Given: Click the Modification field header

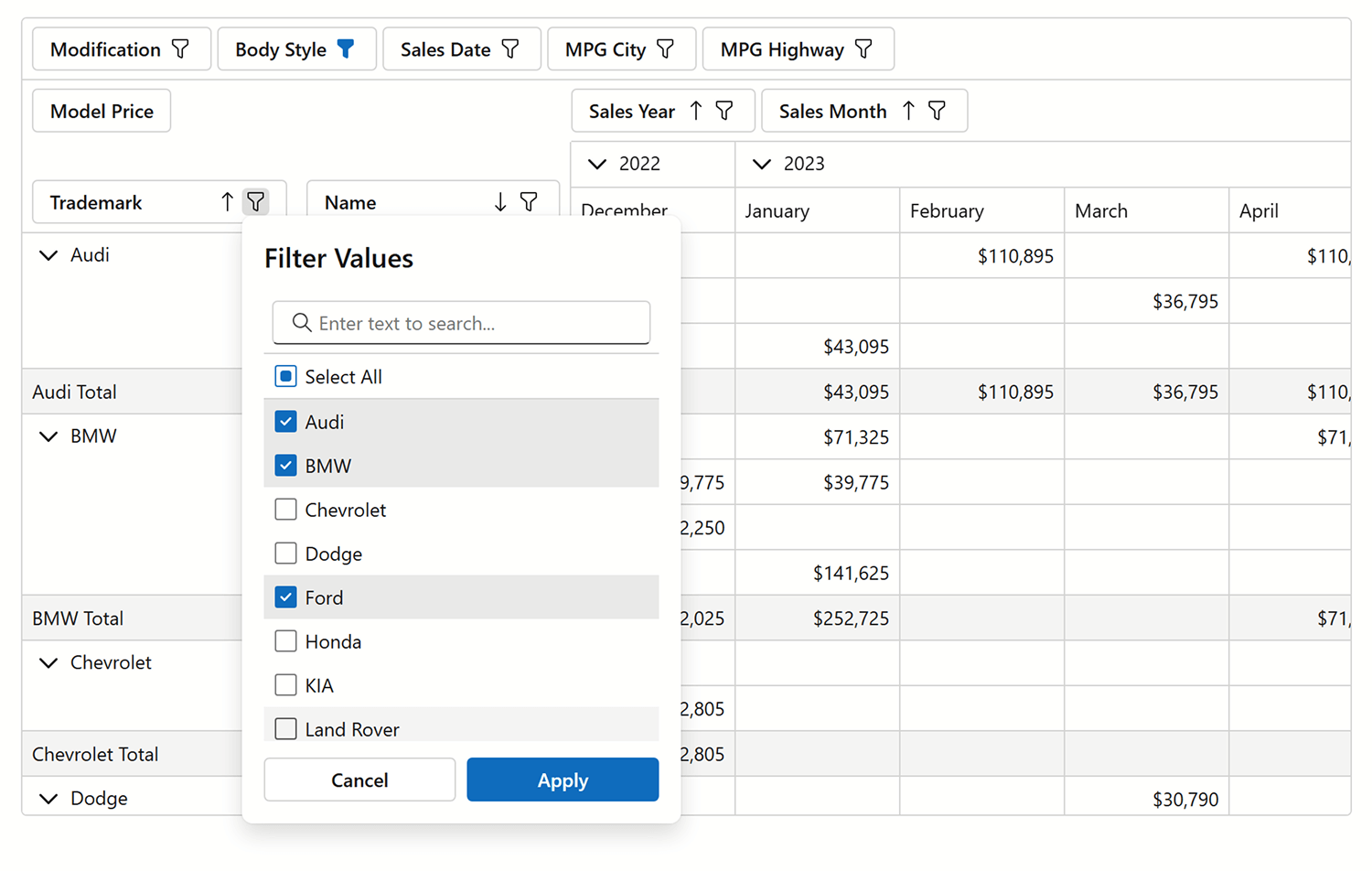Looking at the screenshot, I should [x=106, y=48].
